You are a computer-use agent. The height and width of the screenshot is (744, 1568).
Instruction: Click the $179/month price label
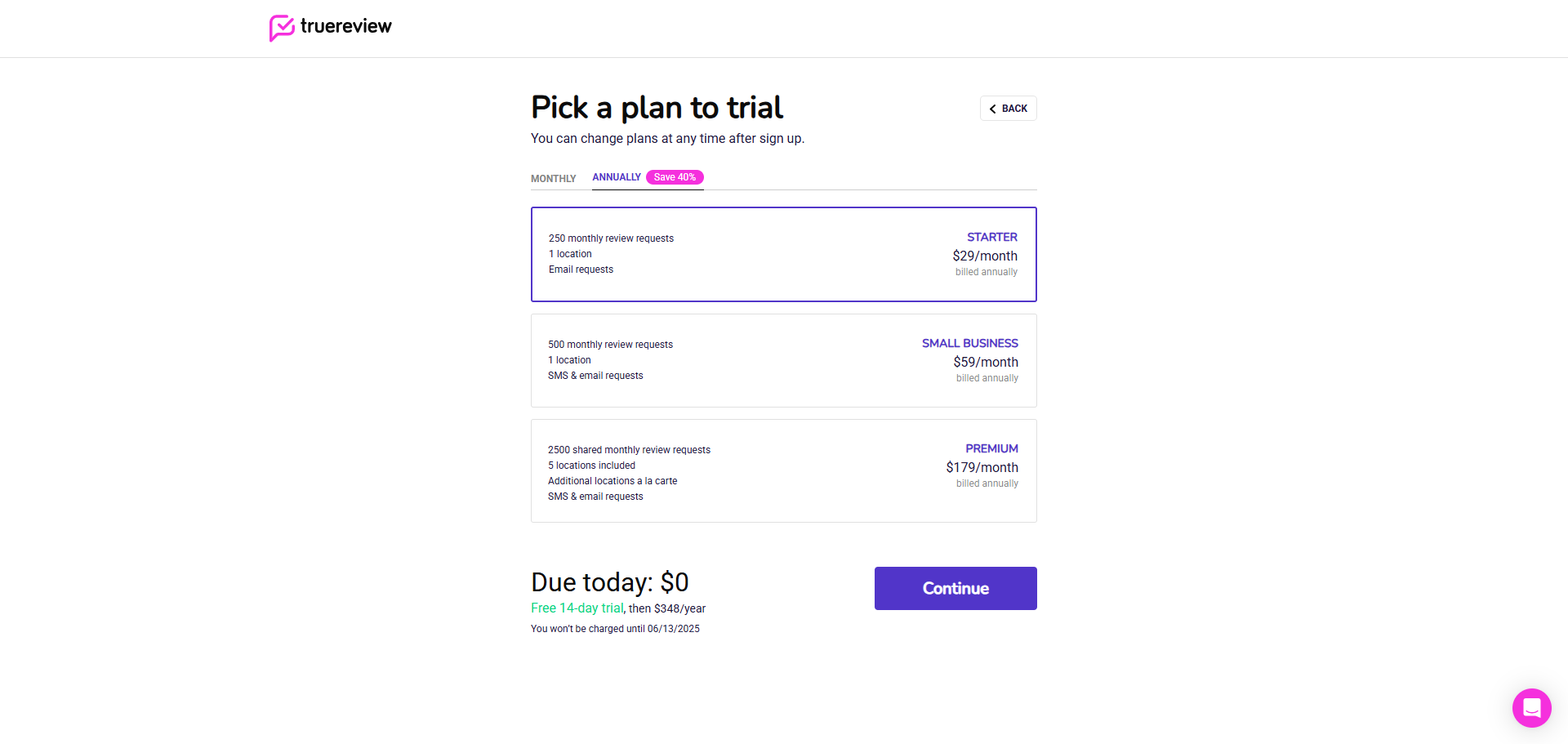[x=982, y=467]
